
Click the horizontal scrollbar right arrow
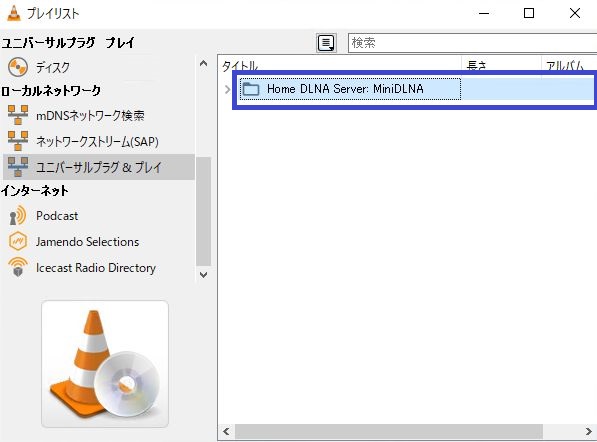[x=589, y=431]
